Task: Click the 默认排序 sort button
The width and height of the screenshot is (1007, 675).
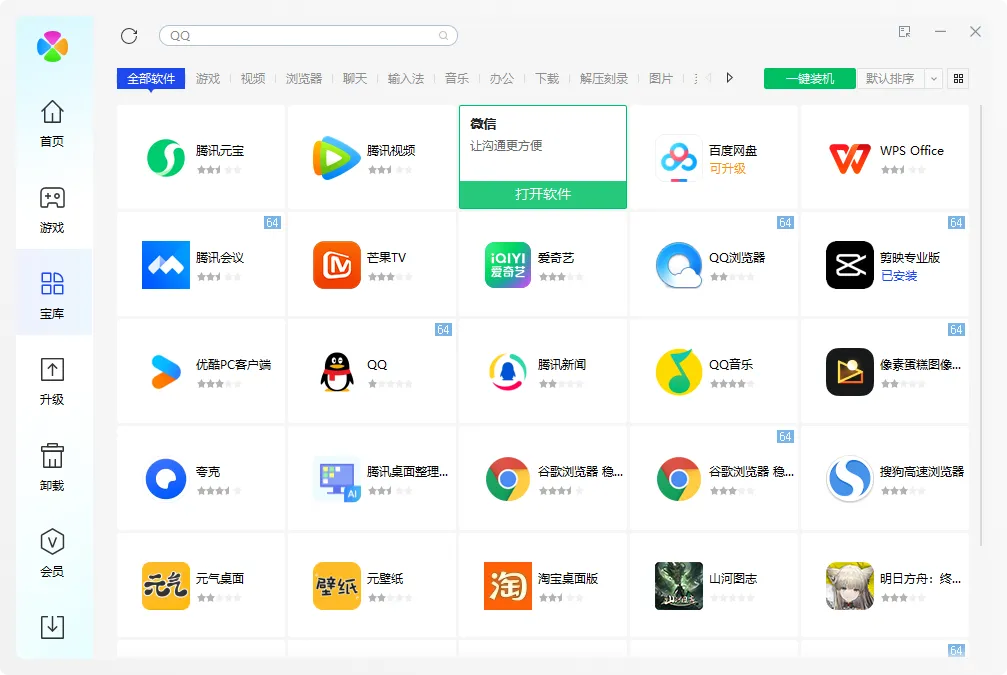Action: (890, 78)
